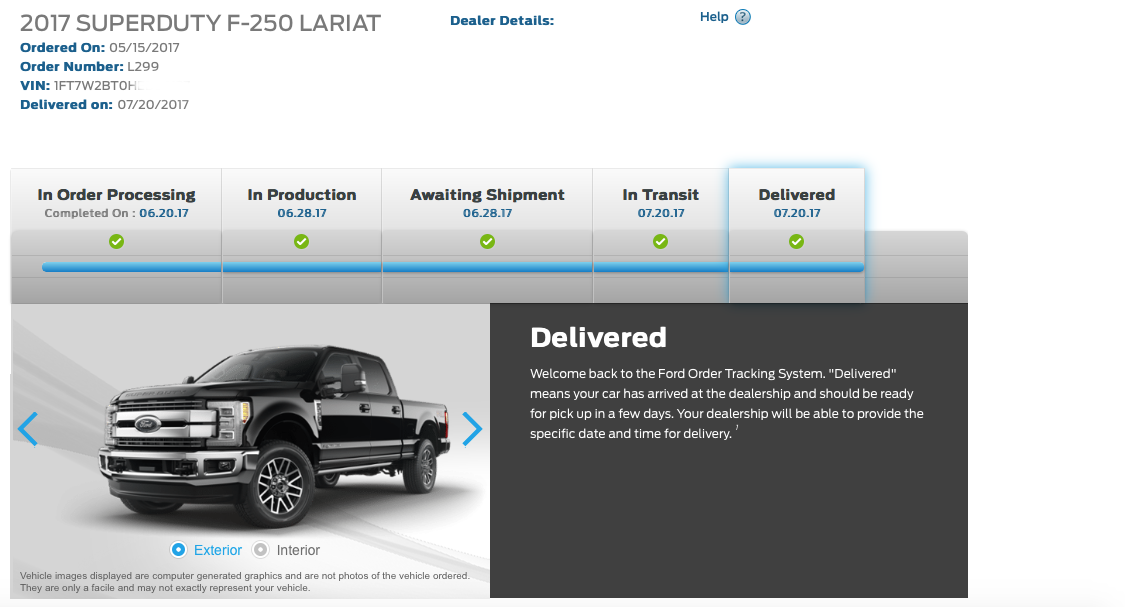Screen dimensions: 1125x607
Task: Click the Help link
Action: click(x=714, y=17)
